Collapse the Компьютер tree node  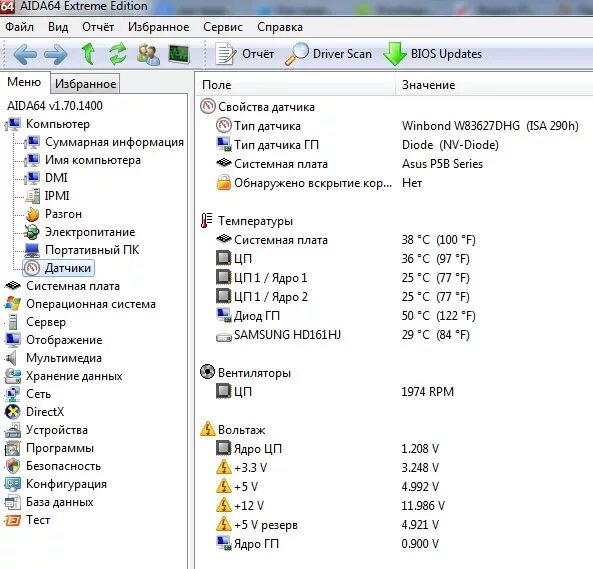tap(58, 124)
